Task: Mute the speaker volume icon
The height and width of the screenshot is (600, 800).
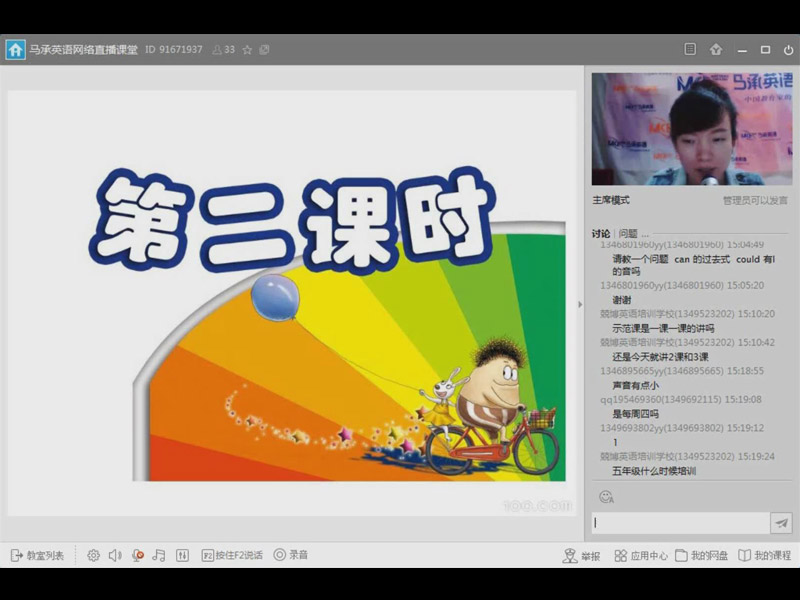Action: click(x=115, y=555)
